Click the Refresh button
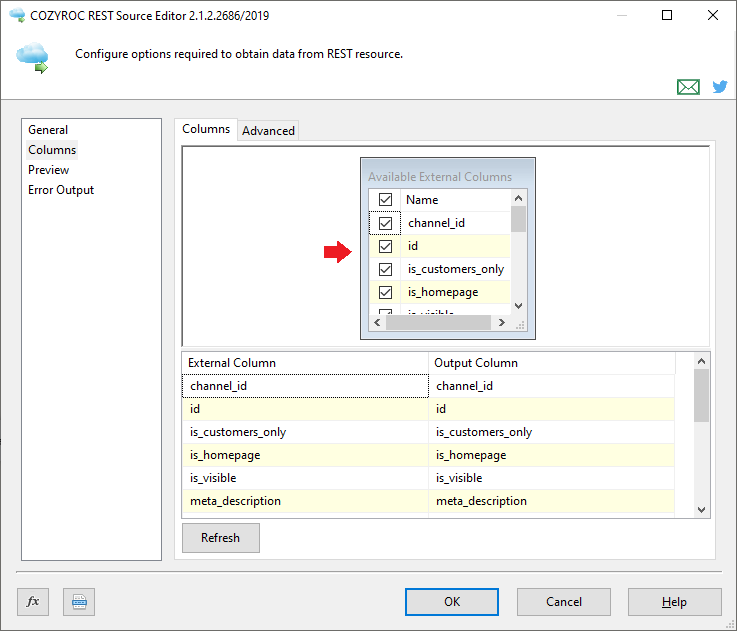Viewport: 737px width, 631px height. pyautogui.click(x=220, y=538)
